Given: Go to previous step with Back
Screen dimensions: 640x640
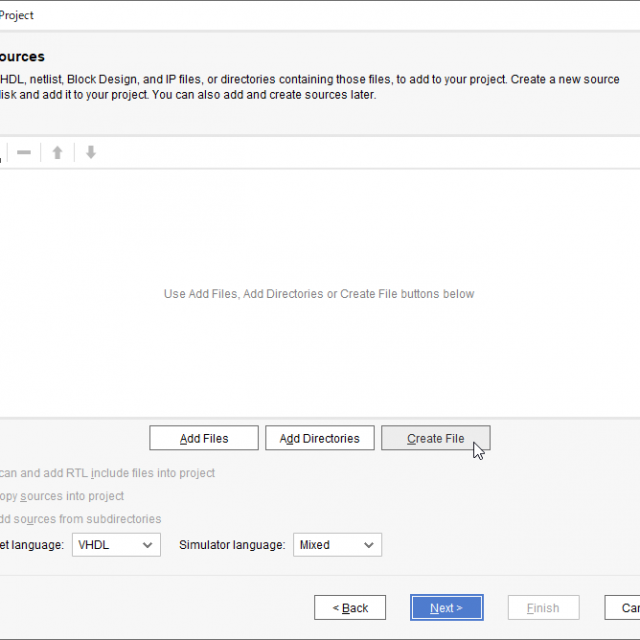Looking at the screenshot, I should click(x=350, y=608).
